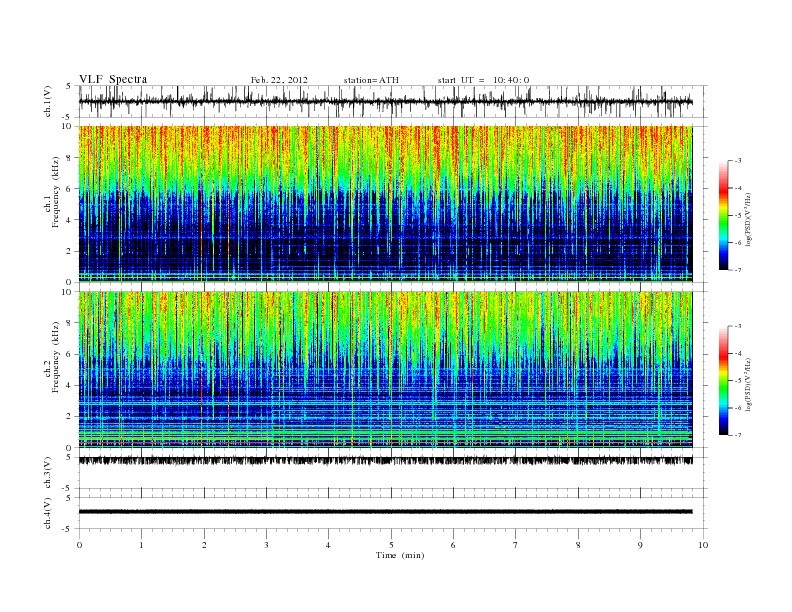Click the "ch.3(V)" axis label

pos(48,473)
